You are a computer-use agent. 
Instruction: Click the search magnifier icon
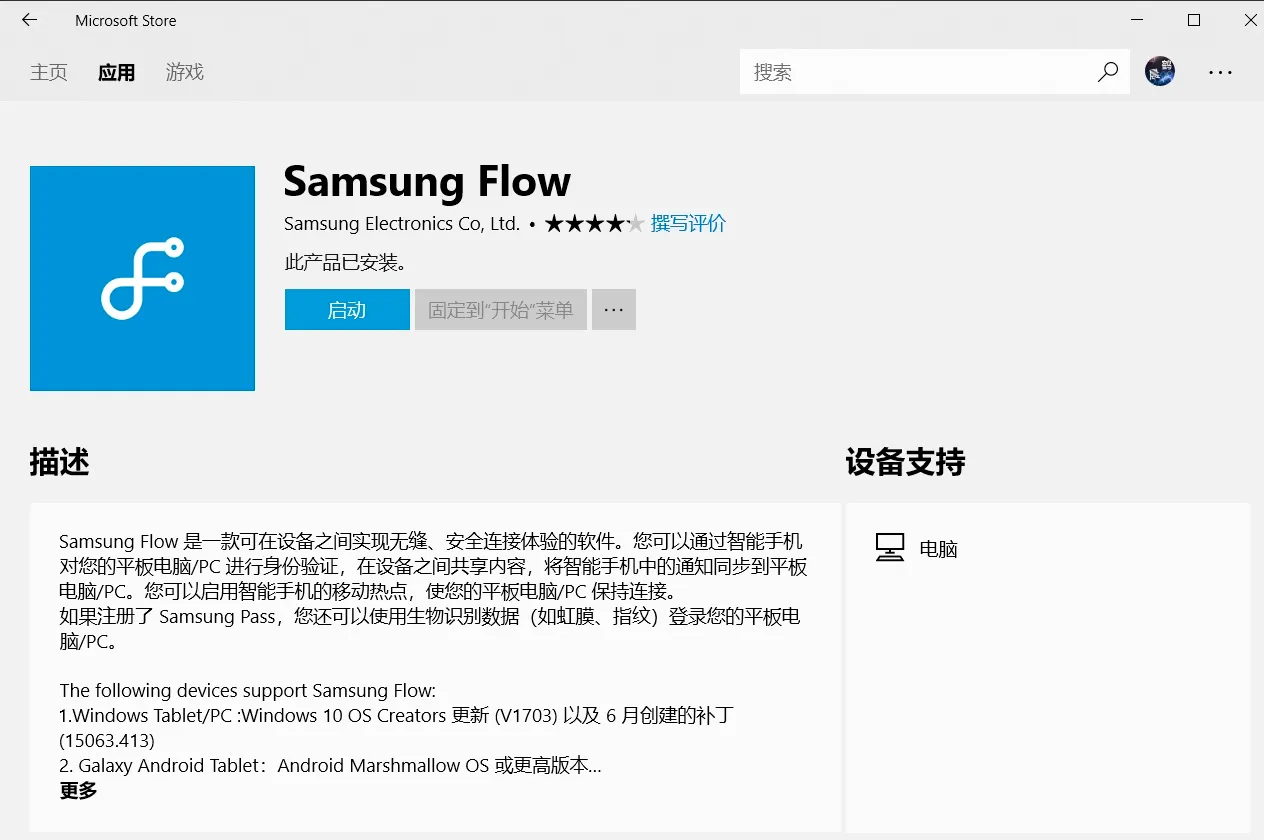click(x=1107, y=72)
